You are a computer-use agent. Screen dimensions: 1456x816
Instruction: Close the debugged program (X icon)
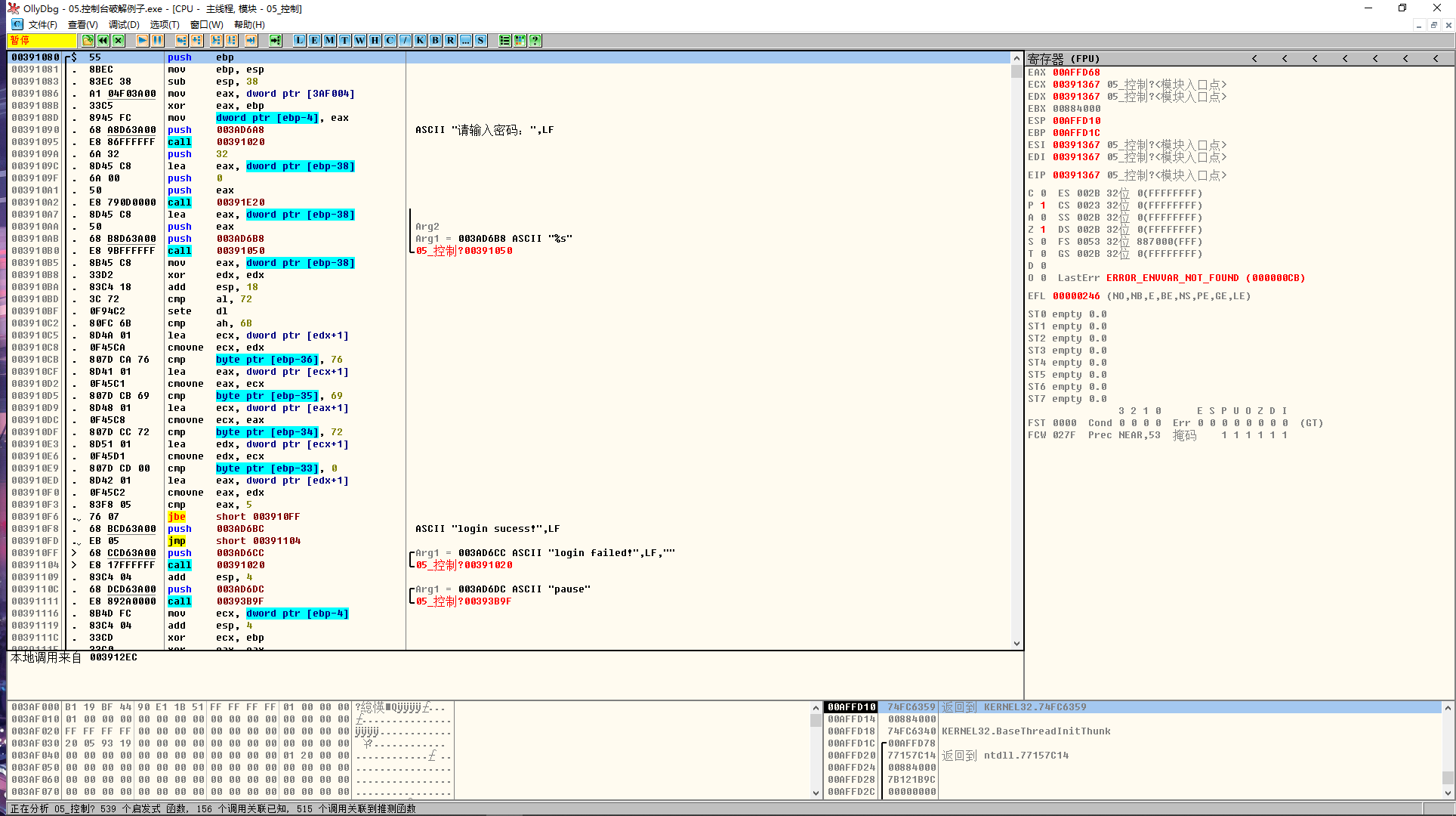pyautogui.click(x=119, y=41)
